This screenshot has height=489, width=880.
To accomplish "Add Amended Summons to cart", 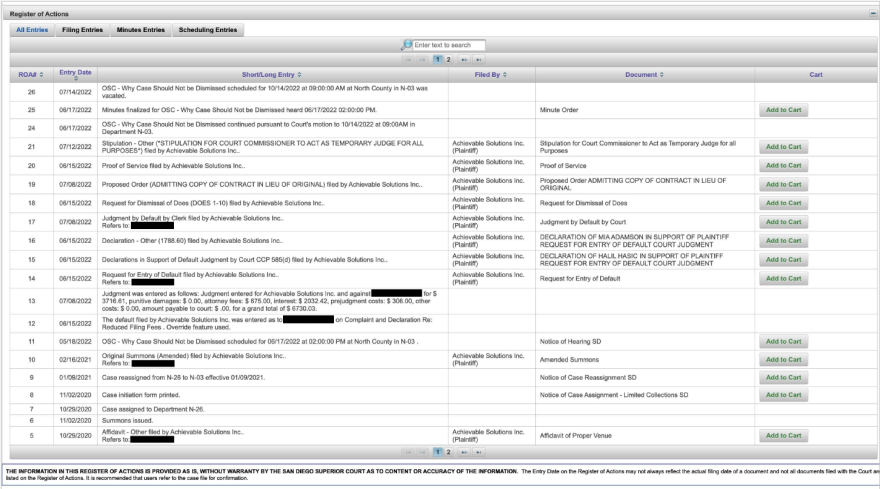I will click(x=783, y=358).
